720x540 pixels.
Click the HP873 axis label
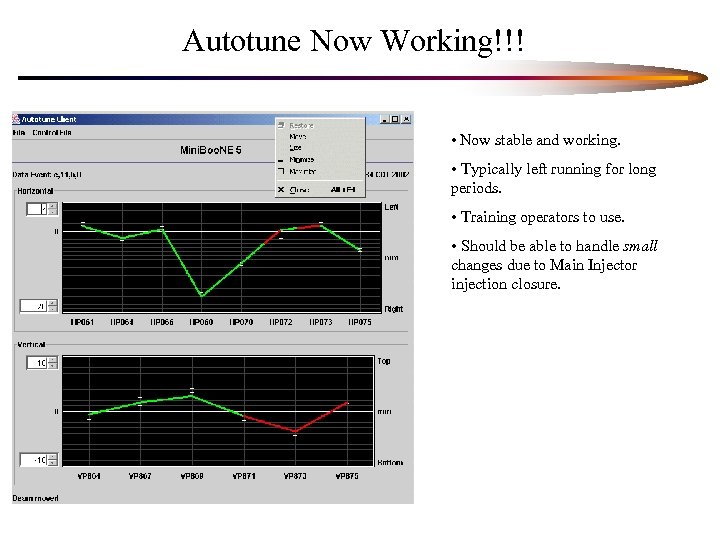[x=321, y=322]
